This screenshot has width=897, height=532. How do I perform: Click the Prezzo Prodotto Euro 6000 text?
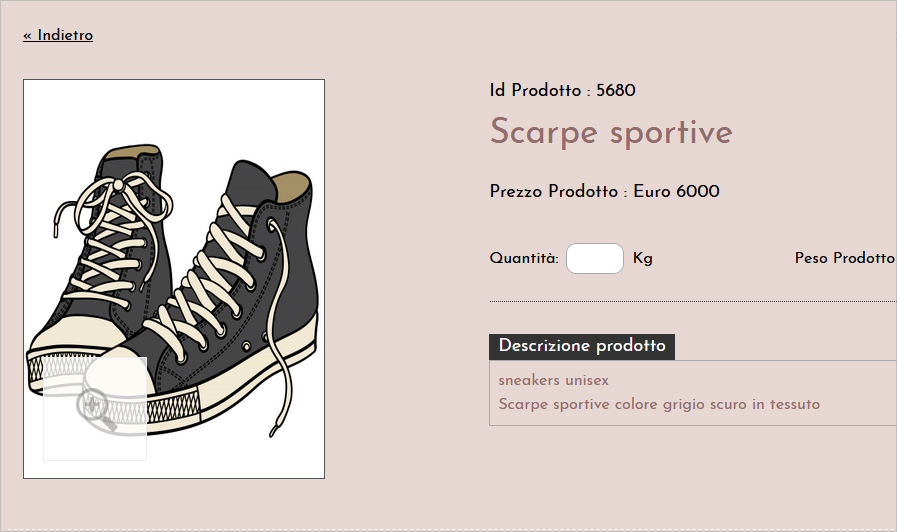pos(604,191)
